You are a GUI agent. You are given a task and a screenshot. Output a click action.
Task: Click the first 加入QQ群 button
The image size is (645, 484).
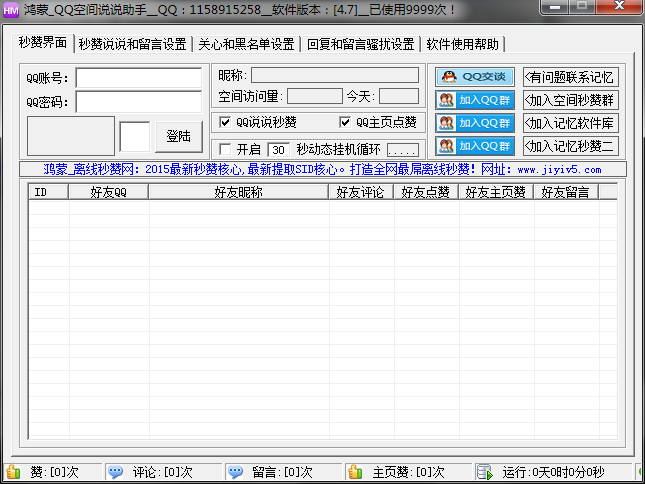pyautogui.click(x=475, y=100)
